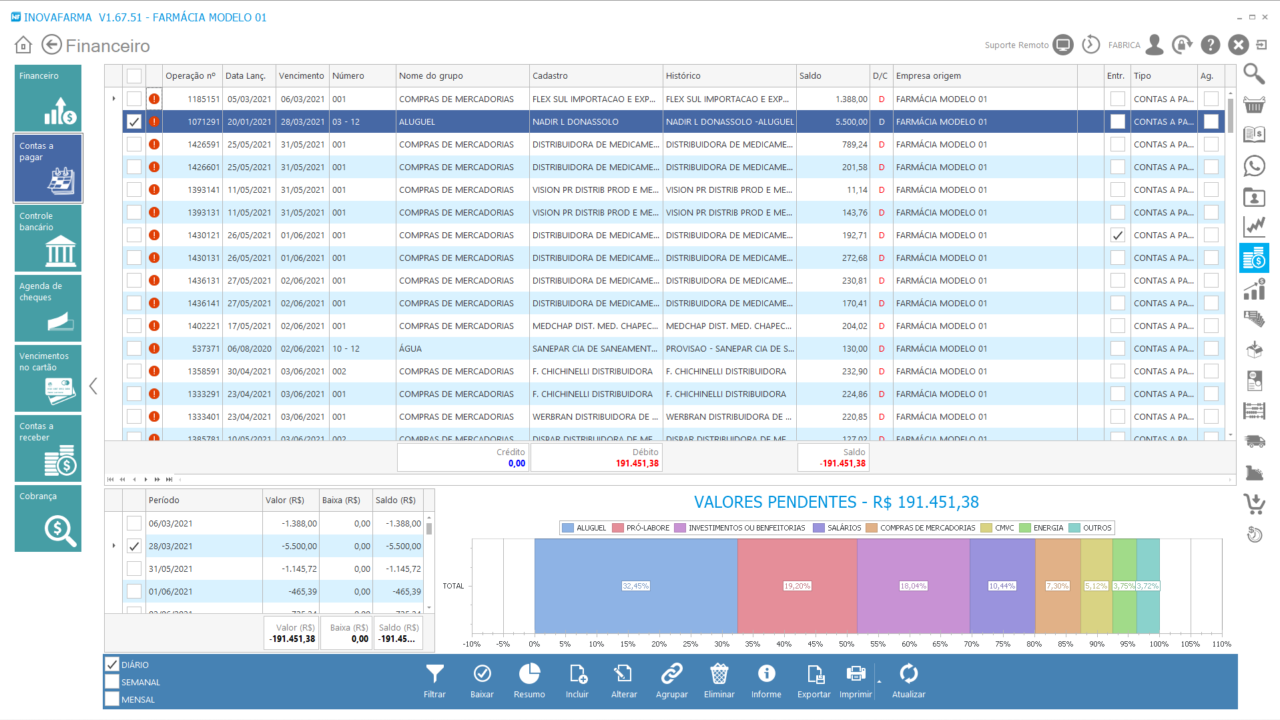Collapse the left navigation panel arrow
The width and height of the screenshot is (1280, 720).
93,386
